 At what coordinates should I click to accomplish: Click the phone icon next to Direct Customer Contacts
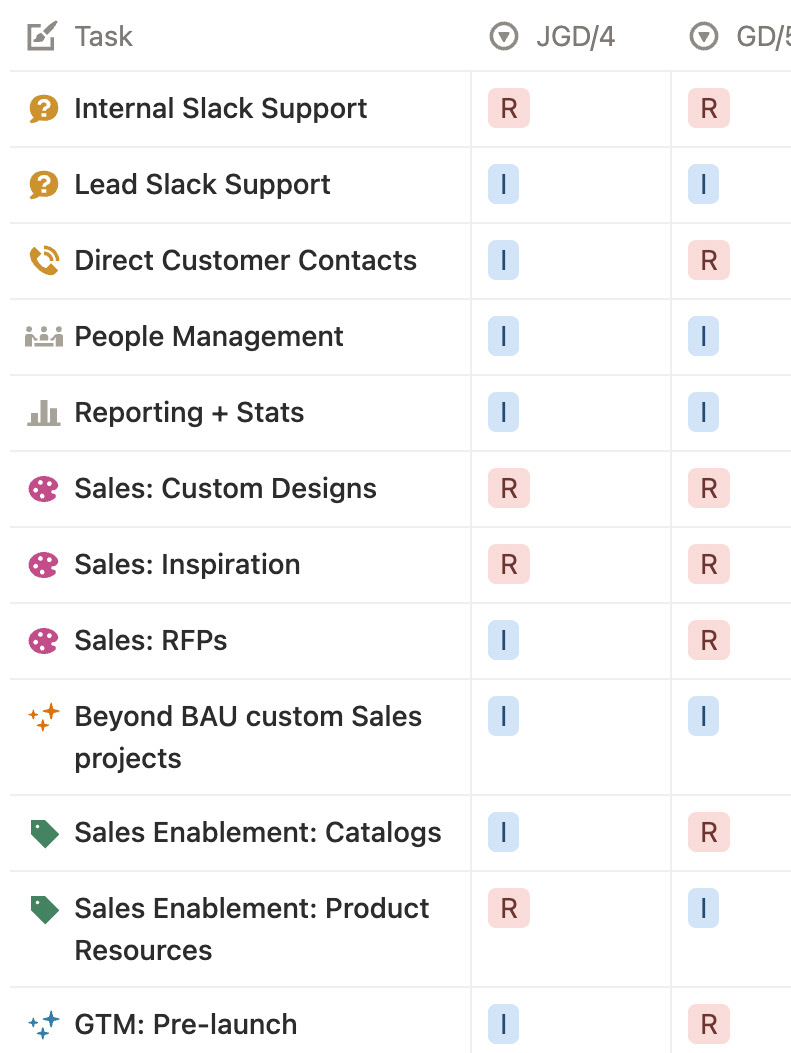(x=44, y=261)
